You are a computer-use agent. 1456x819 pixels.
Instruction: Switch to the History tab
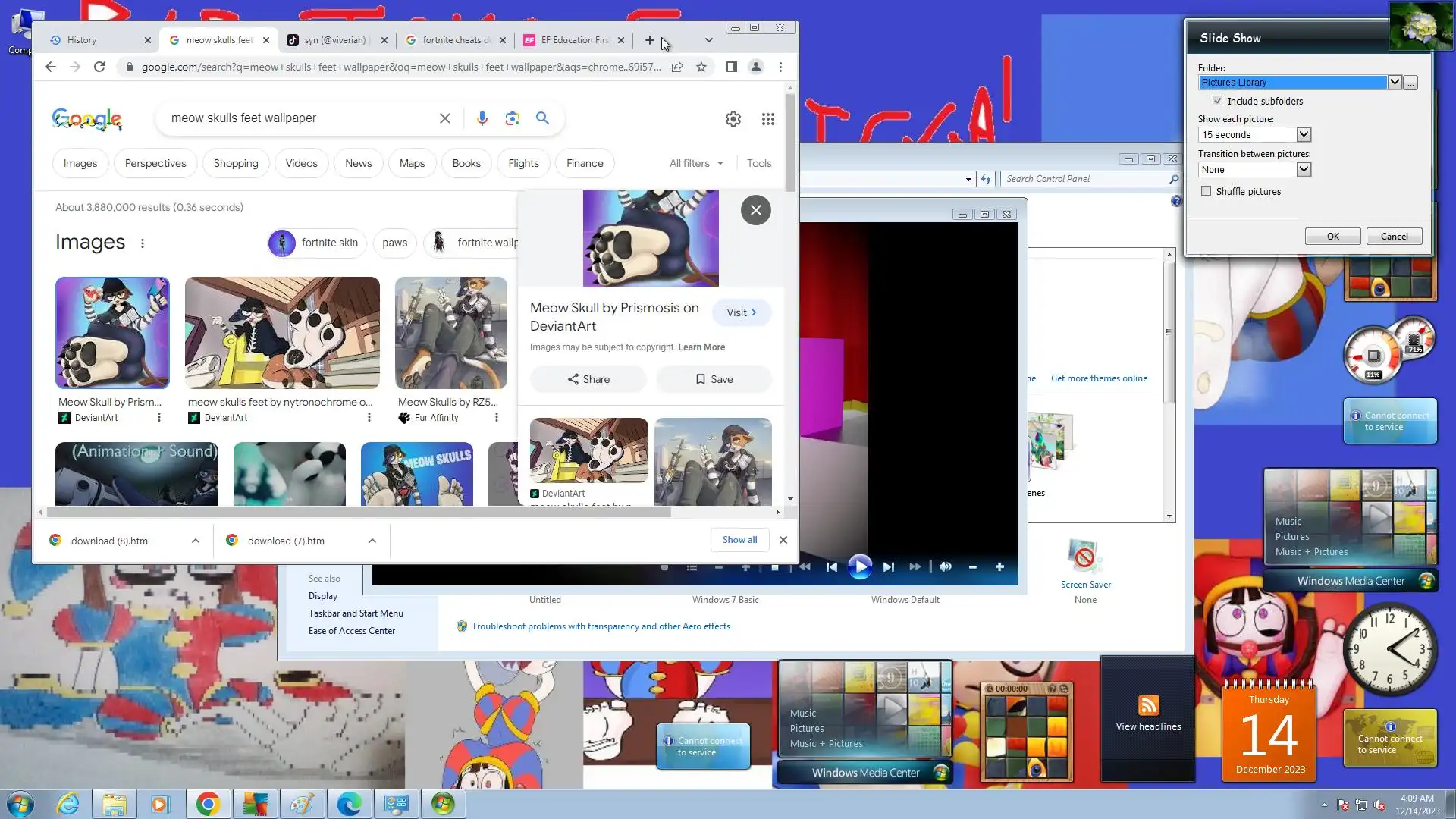(x=82, y=40)
